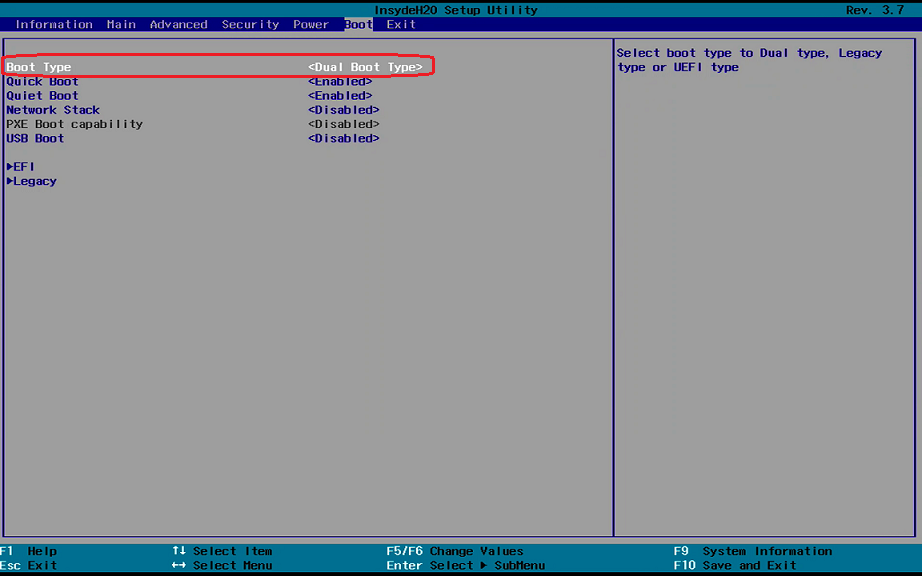
Task: Toggle the Quick Boot <Enabled> value
Action: 340,82
